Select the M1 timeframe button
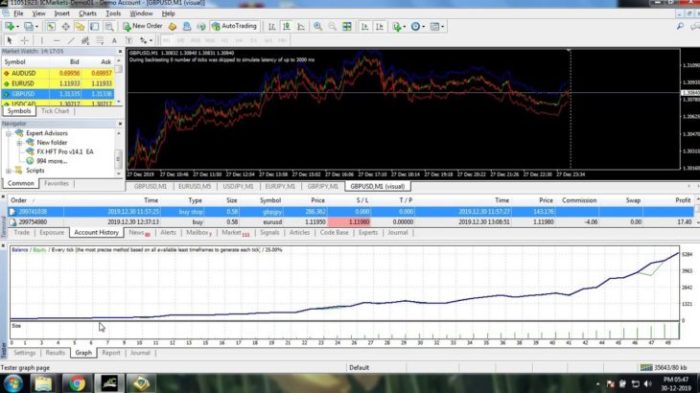 tap(166, 40)
